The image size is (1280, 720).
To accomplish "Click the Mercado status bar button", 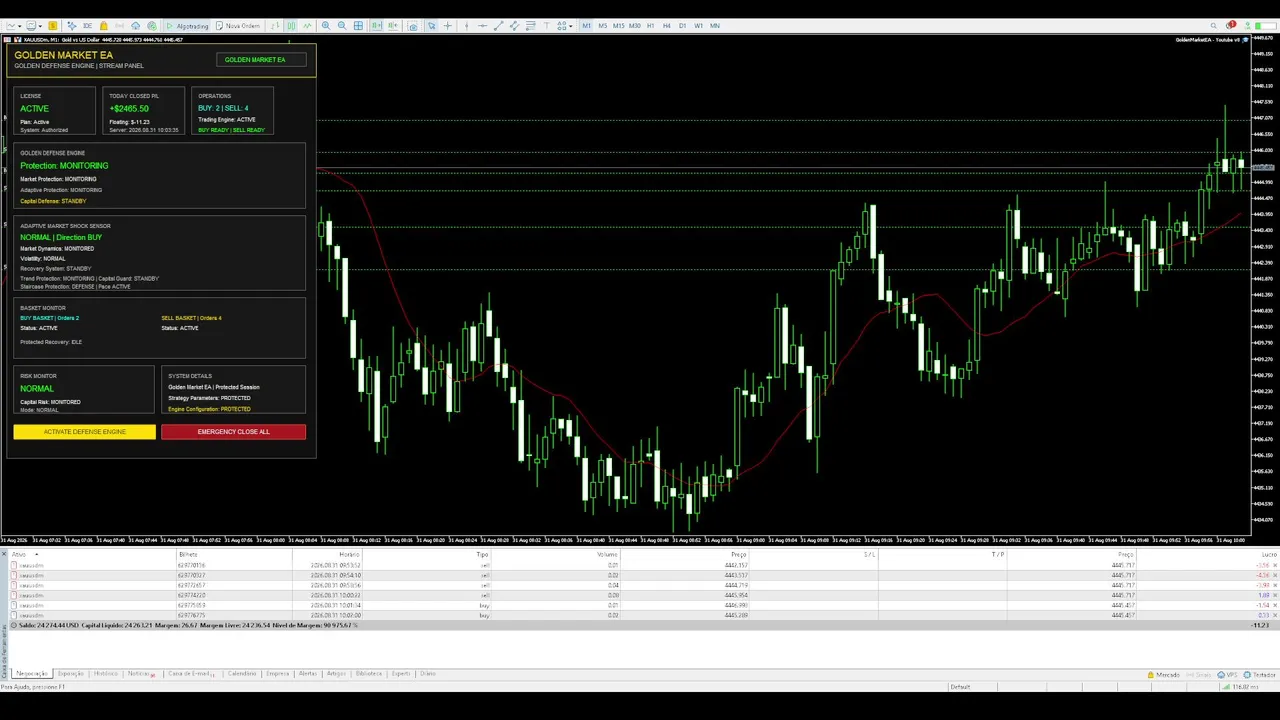I will click(1163, 675).
